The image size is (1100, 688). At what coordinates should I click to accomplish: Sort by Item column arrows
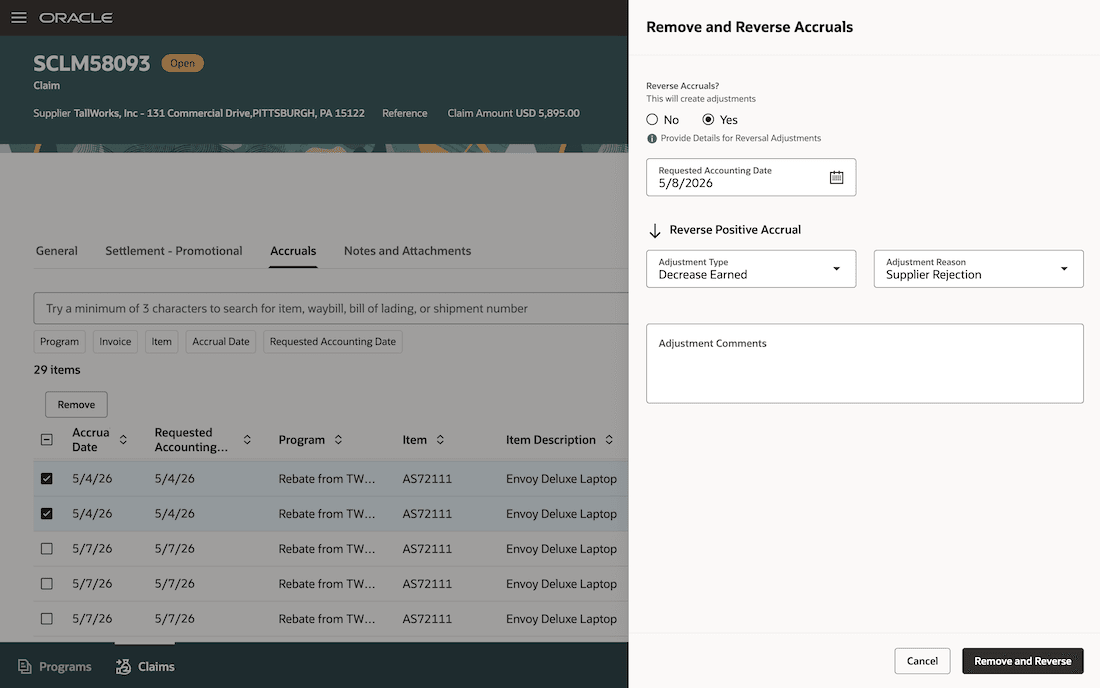coord(440,440)
